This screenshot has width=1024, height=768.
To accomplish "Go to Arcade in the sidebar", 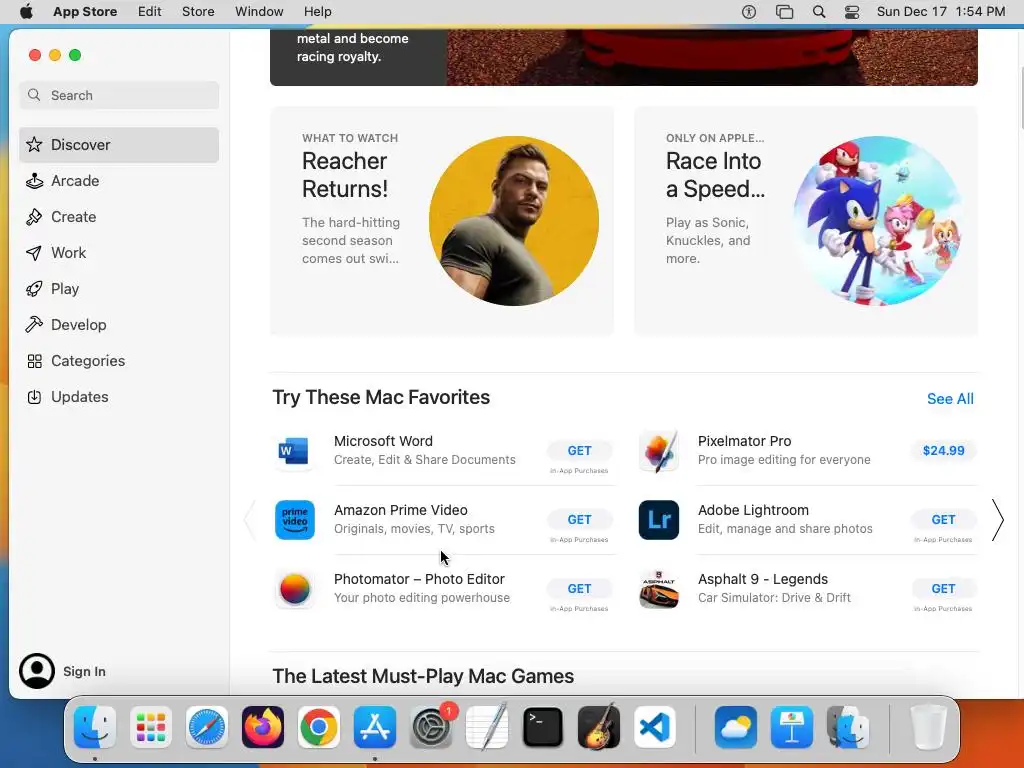I will (119, 181).
